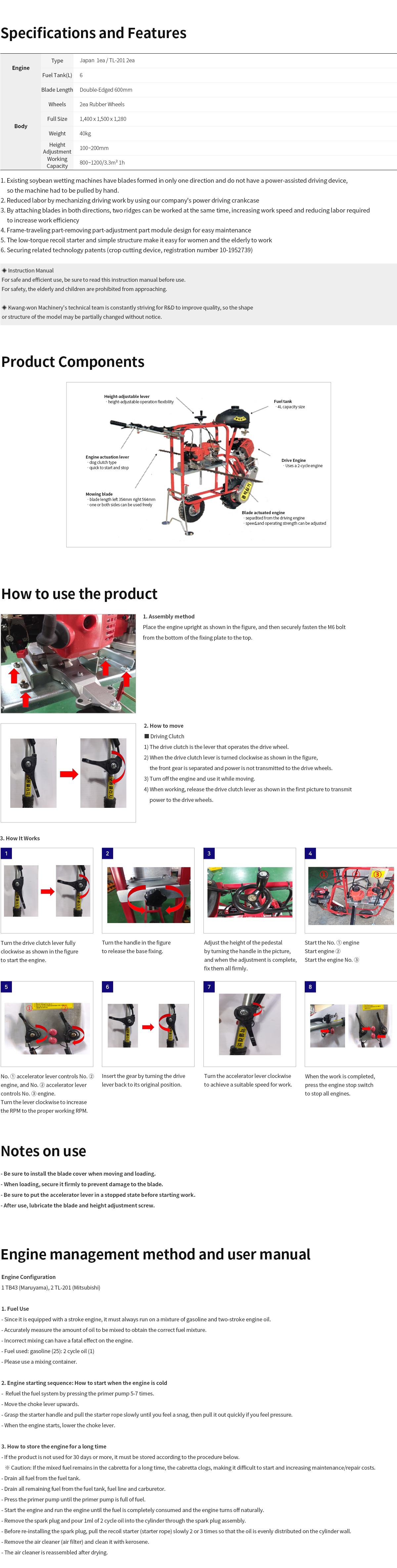Click the product components diagram image

[198, 465]
